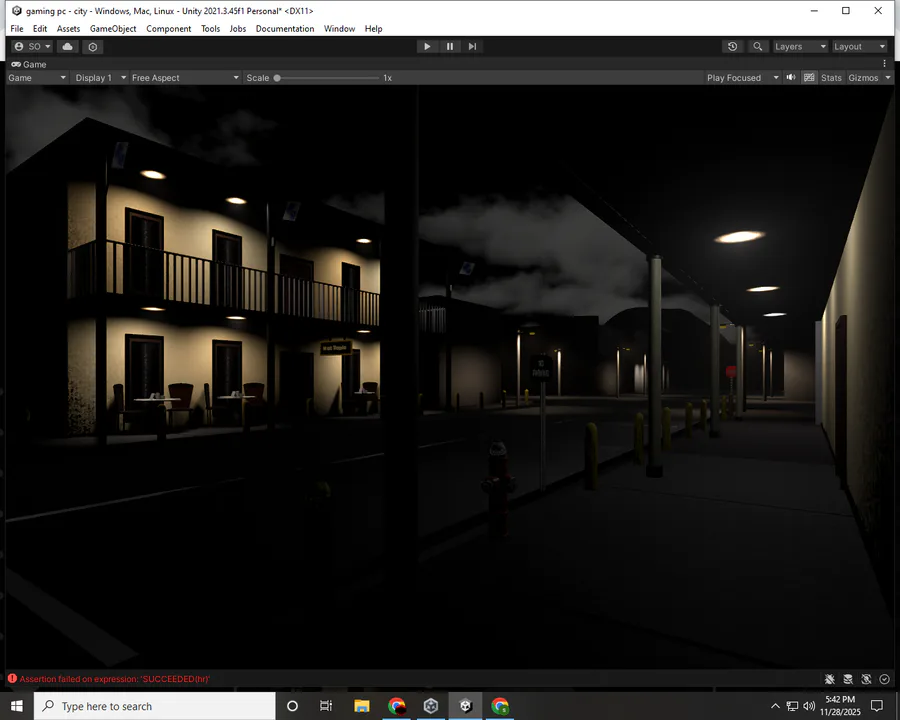Open the Free Aspect dropdown

[185, 78]
